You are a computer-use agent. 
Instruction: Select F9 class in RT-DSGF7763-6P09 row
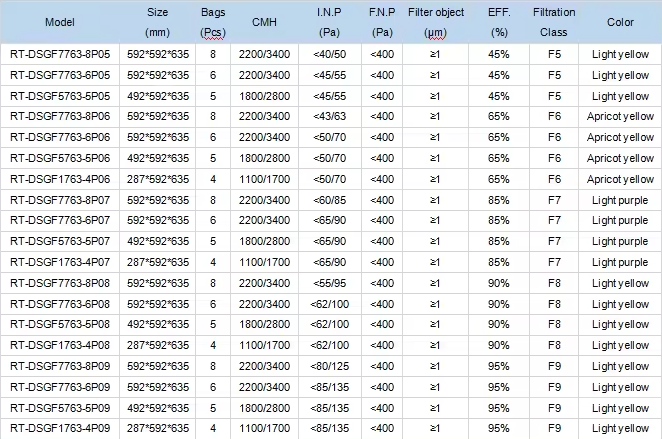[554, 388]
